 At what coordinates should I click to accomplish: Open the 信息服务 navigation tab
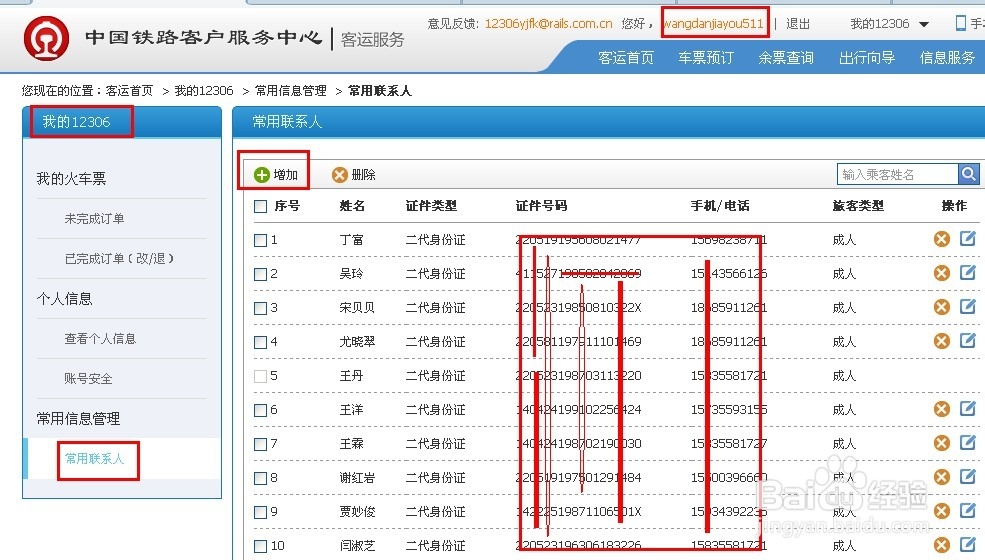point(947,58)
